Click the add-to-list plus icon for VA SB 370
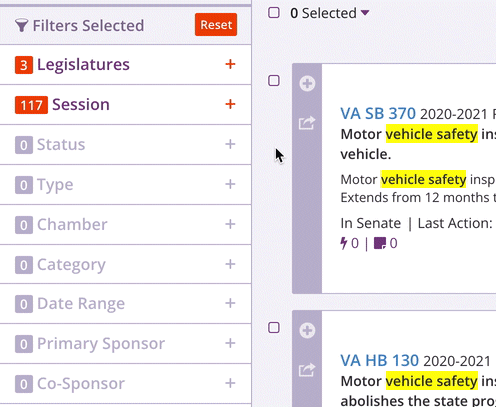 pos(307,83)
